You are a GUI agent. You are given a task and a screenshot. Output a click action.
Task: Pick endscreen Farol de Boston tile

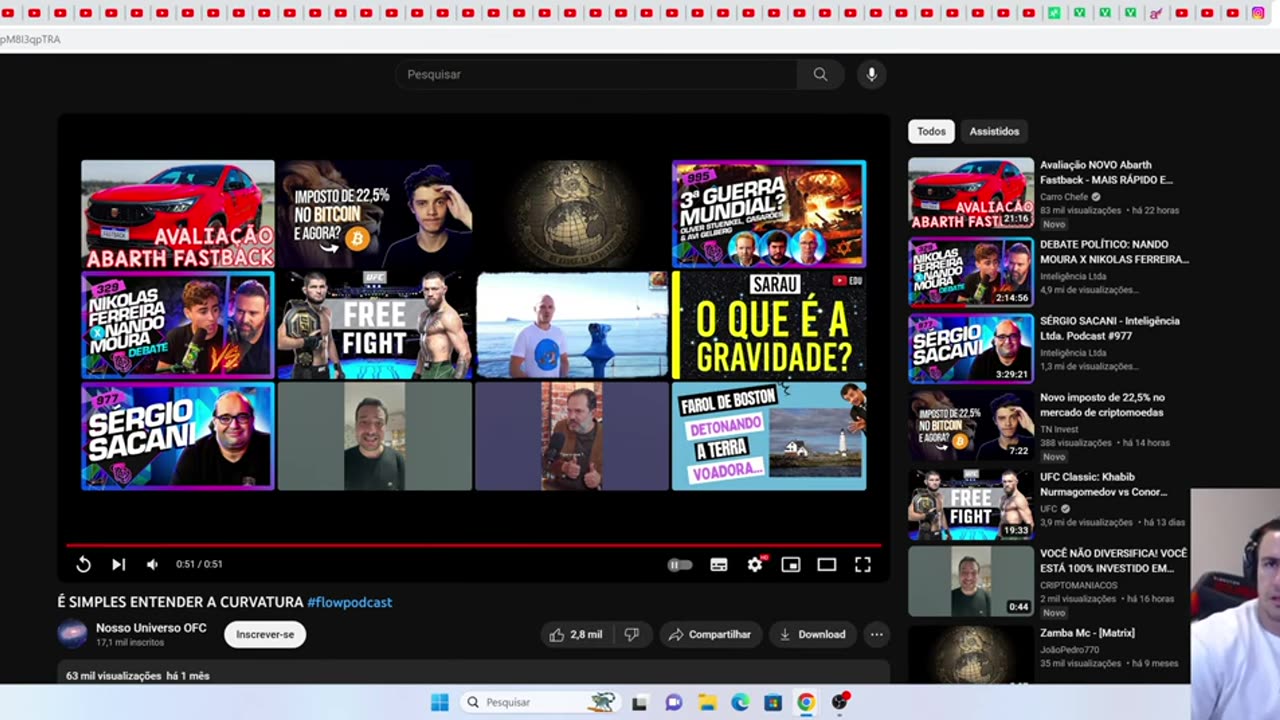pyautogui.click(x=769, y=436)
